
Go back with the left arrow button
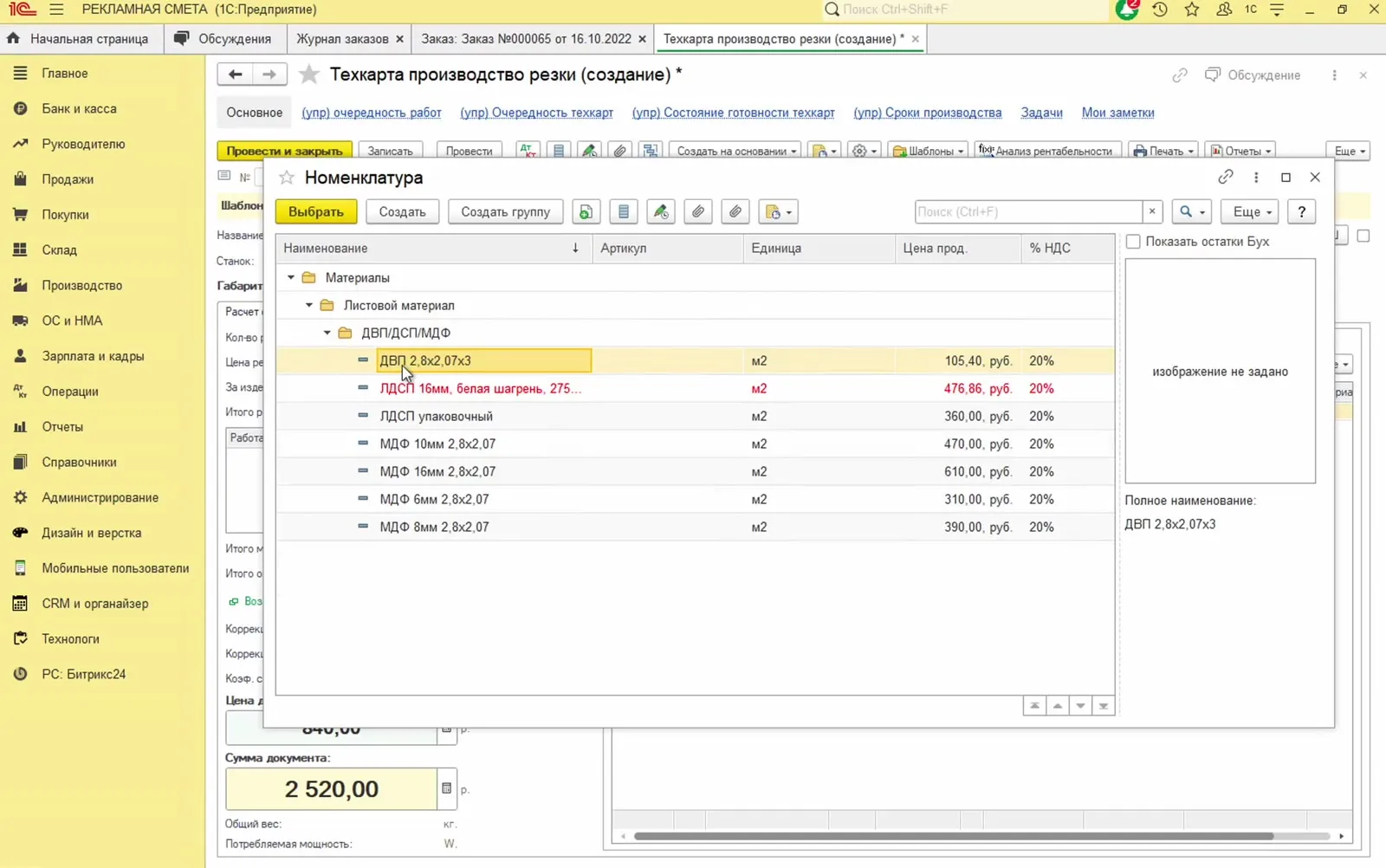coord(235,74)
